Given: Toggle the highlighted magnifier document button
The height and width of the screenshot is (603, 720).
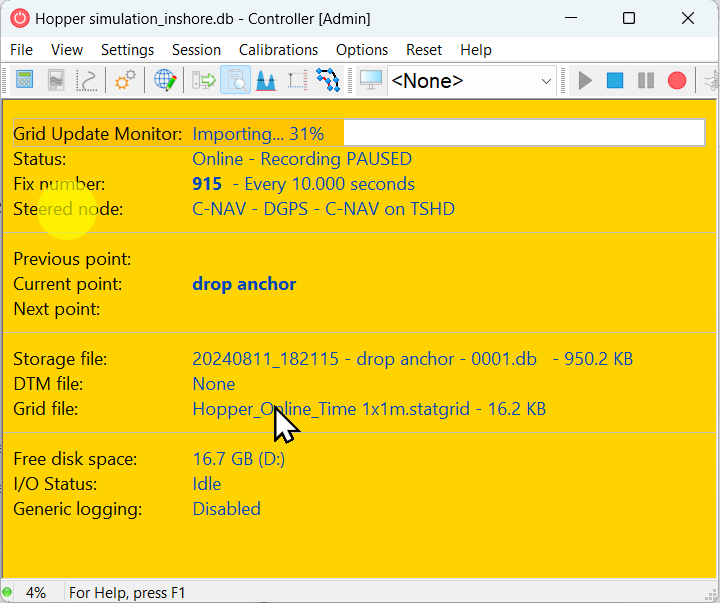Looking at the screenshot, I should [235, 80].
